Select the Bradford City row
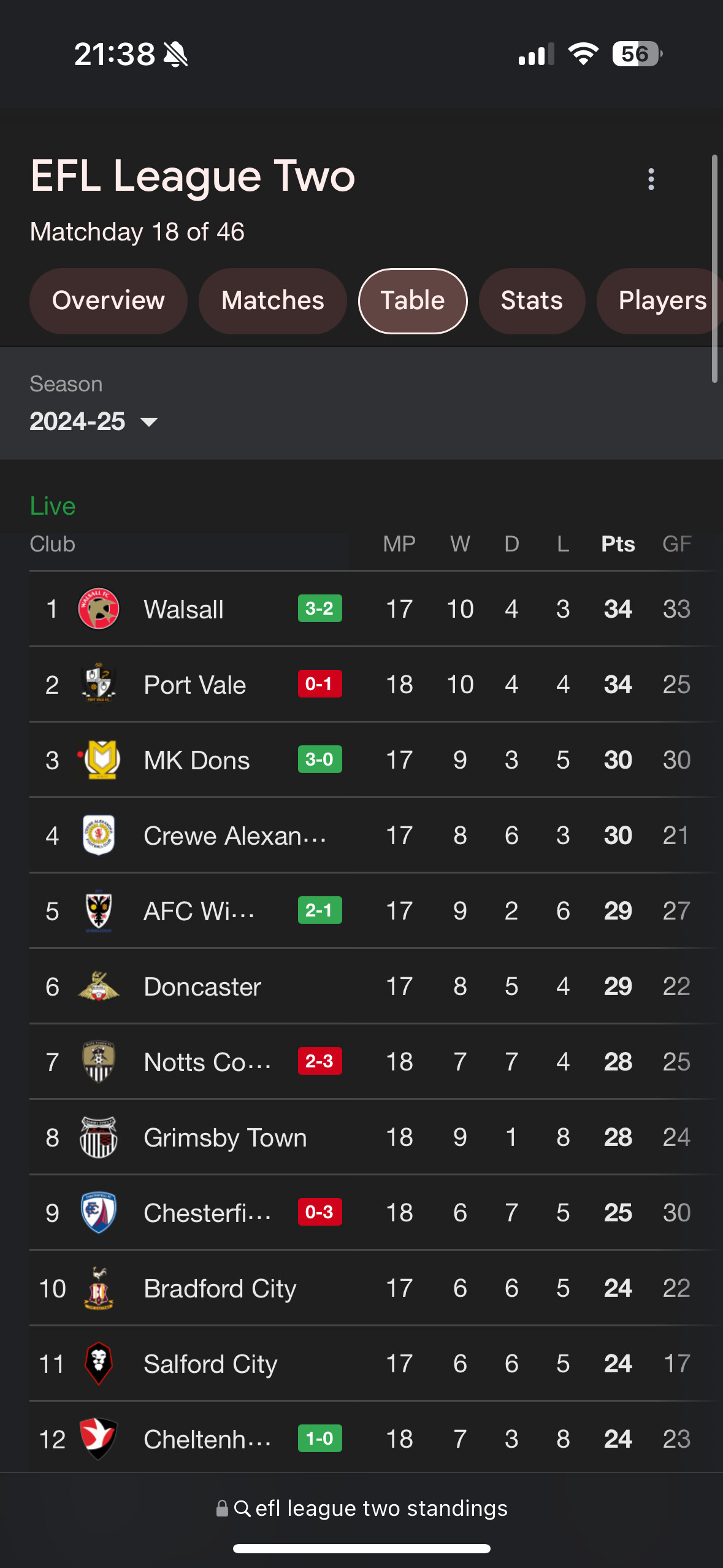This screenshot has width=723, height=1568. (x=373, y=1288)
